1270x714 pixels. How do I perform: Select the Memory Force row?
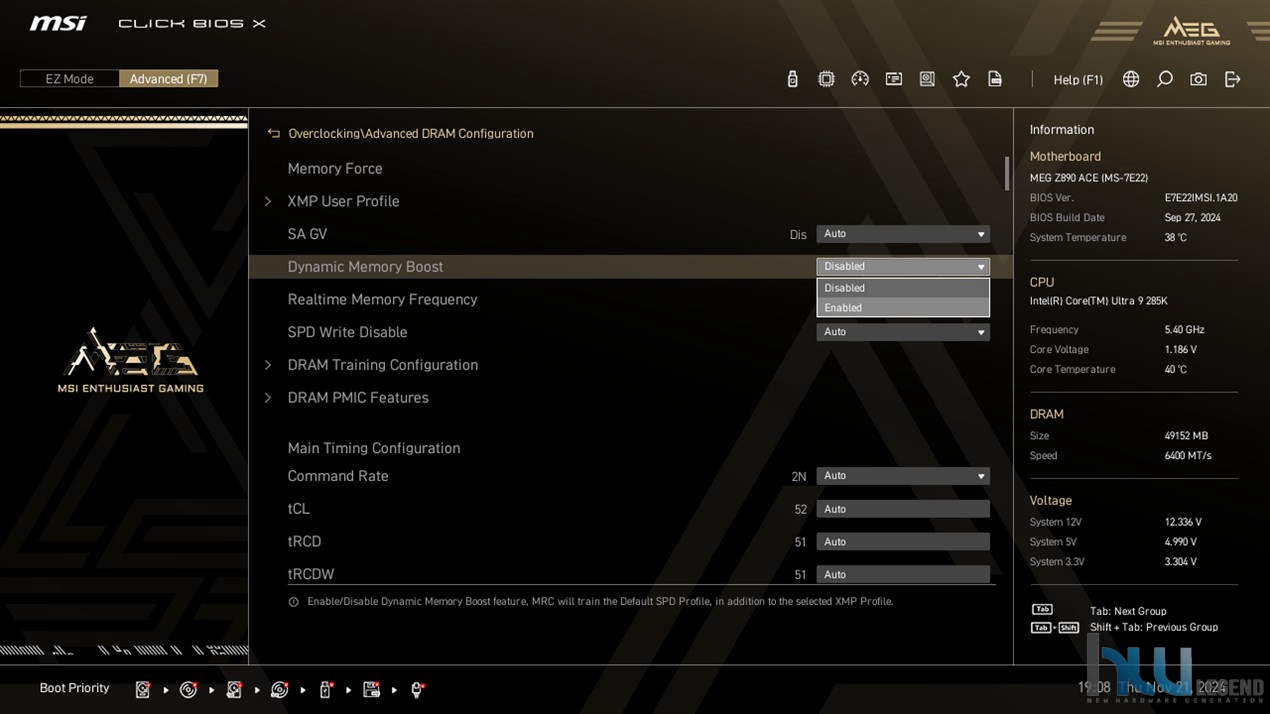(630, 169)
